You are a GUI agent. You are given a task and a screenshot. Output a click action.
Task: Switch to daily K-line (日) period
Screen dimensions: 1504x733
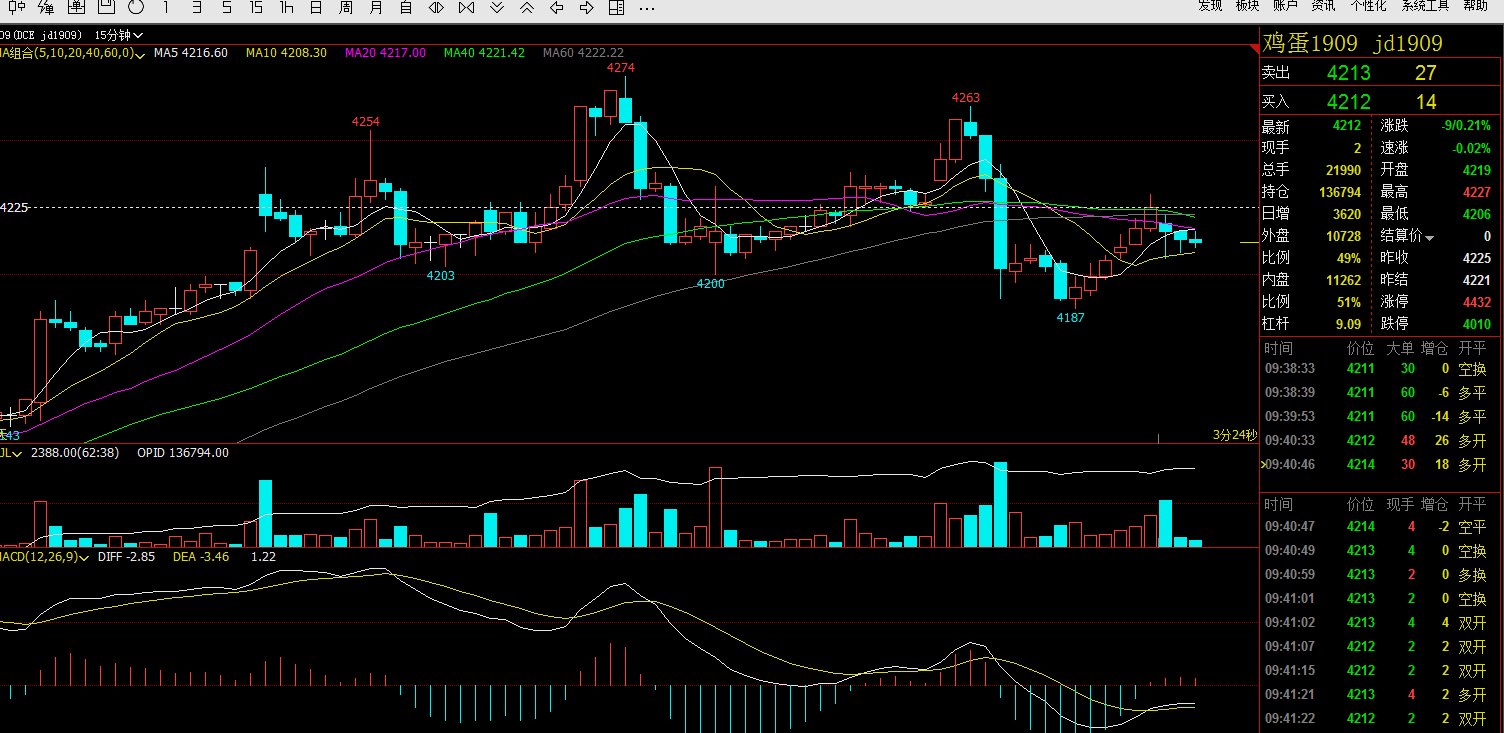point(316,7)
